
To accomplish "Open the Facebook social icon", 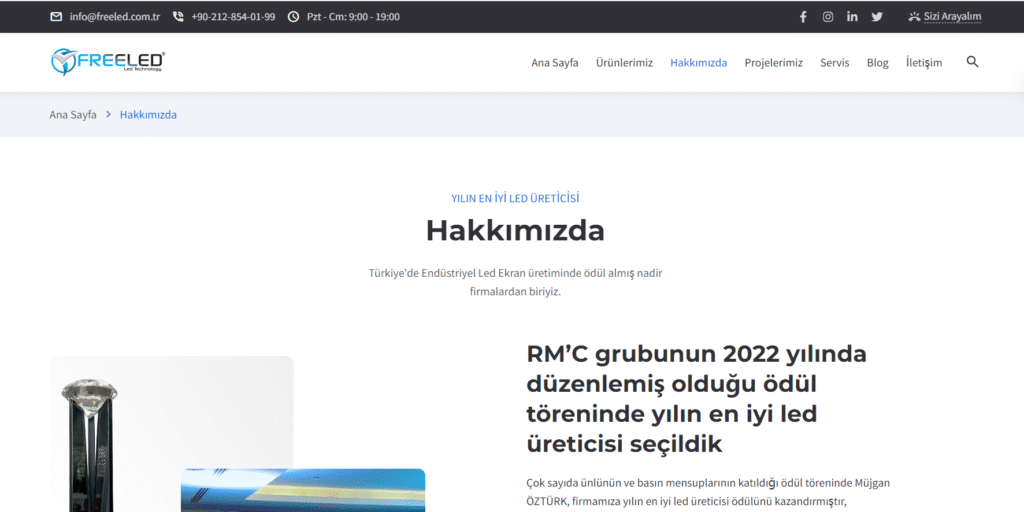I will click(x=803, y=17).
